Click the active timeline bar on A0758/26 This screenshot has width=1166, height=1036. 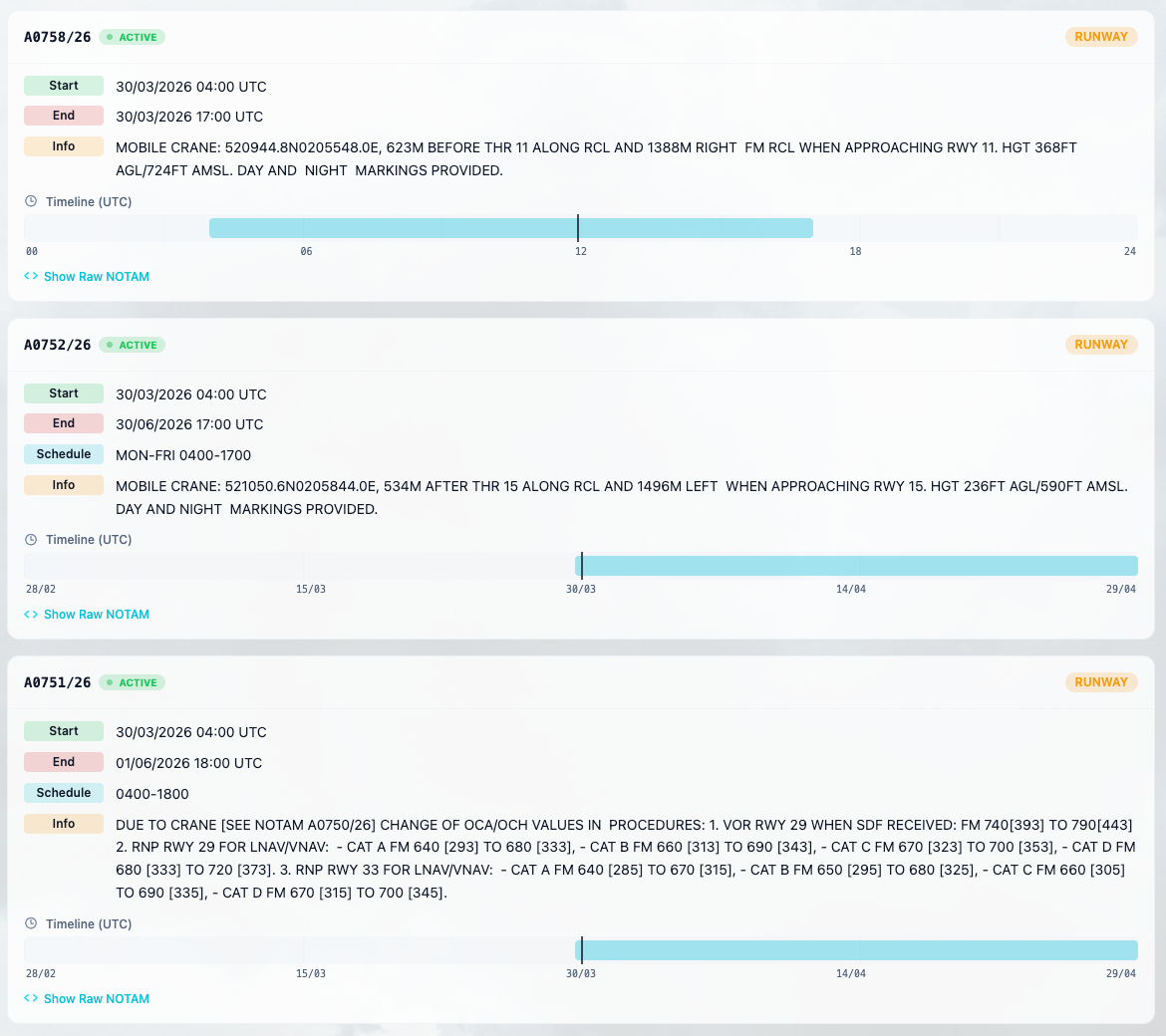[510, 227]
